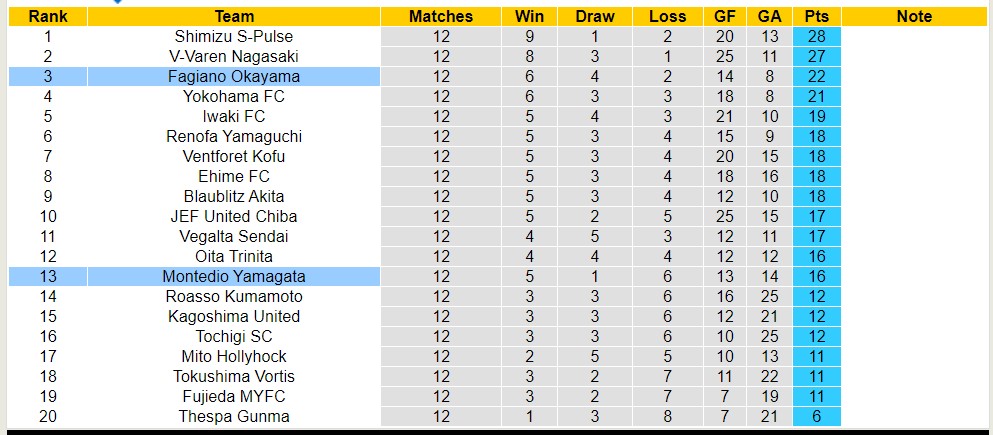The height and width of the screenshot is (435, 993).
Task: Open the Iwaki FC team entry
Action: click(234, 116)
